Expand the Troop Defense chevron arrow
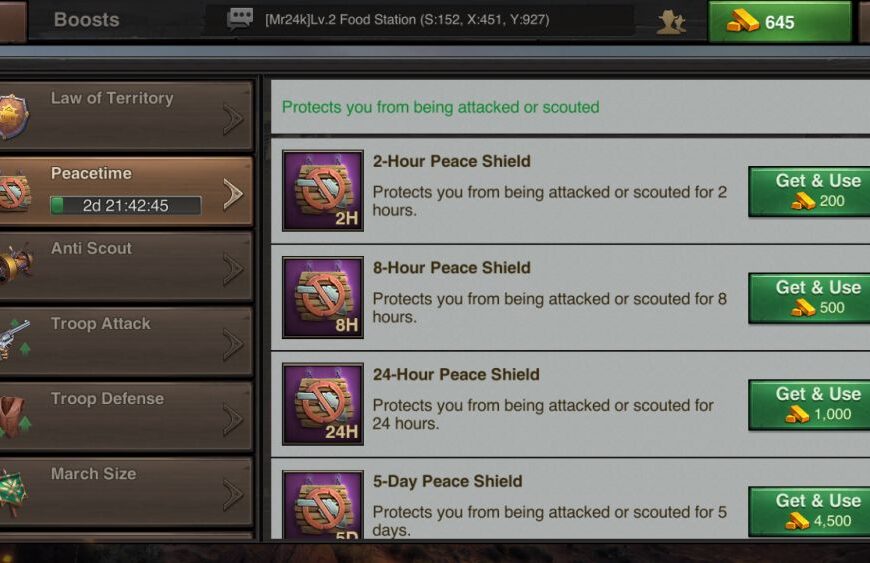 pos(233,419)
